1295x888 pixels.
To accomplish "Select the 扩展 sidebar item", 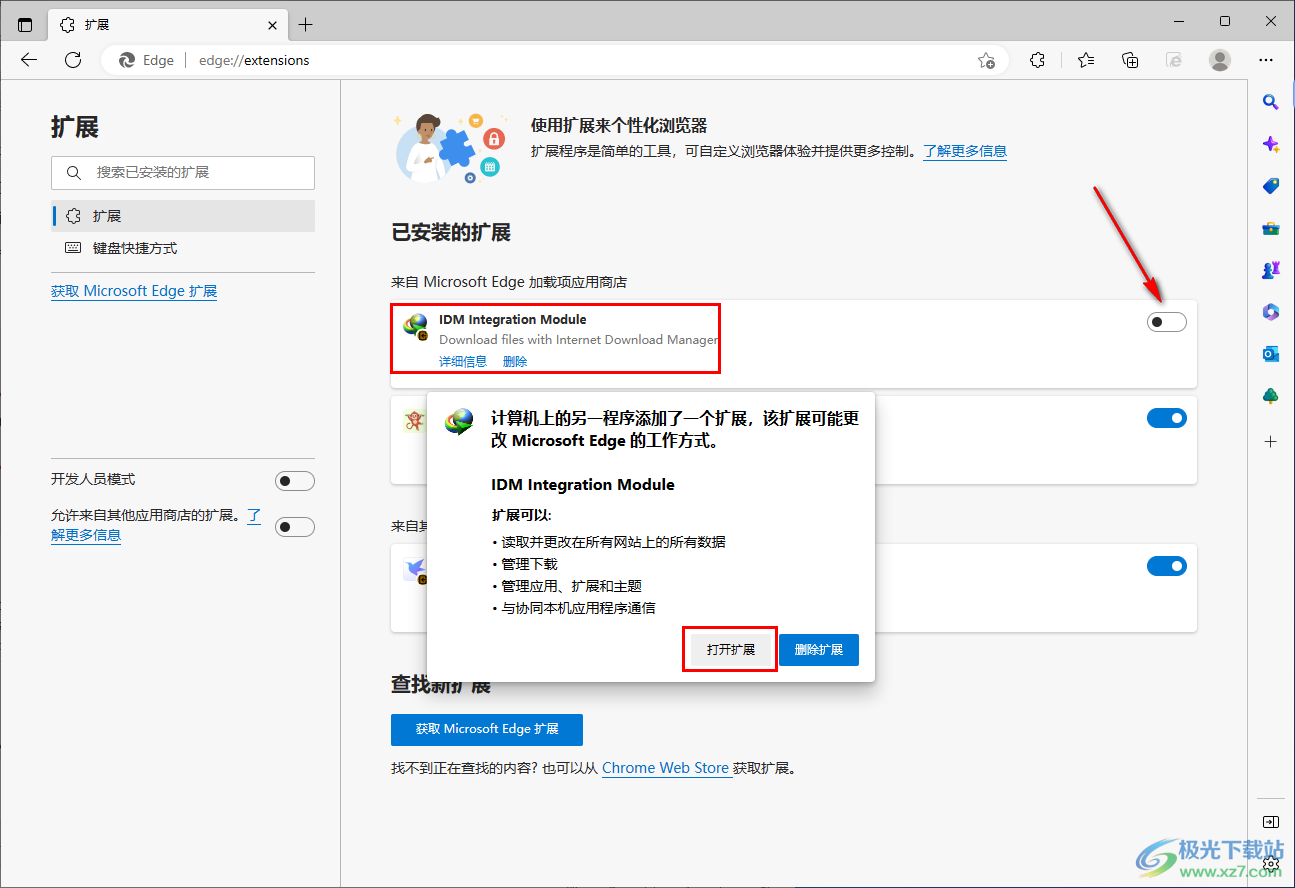I will (183, 216).
